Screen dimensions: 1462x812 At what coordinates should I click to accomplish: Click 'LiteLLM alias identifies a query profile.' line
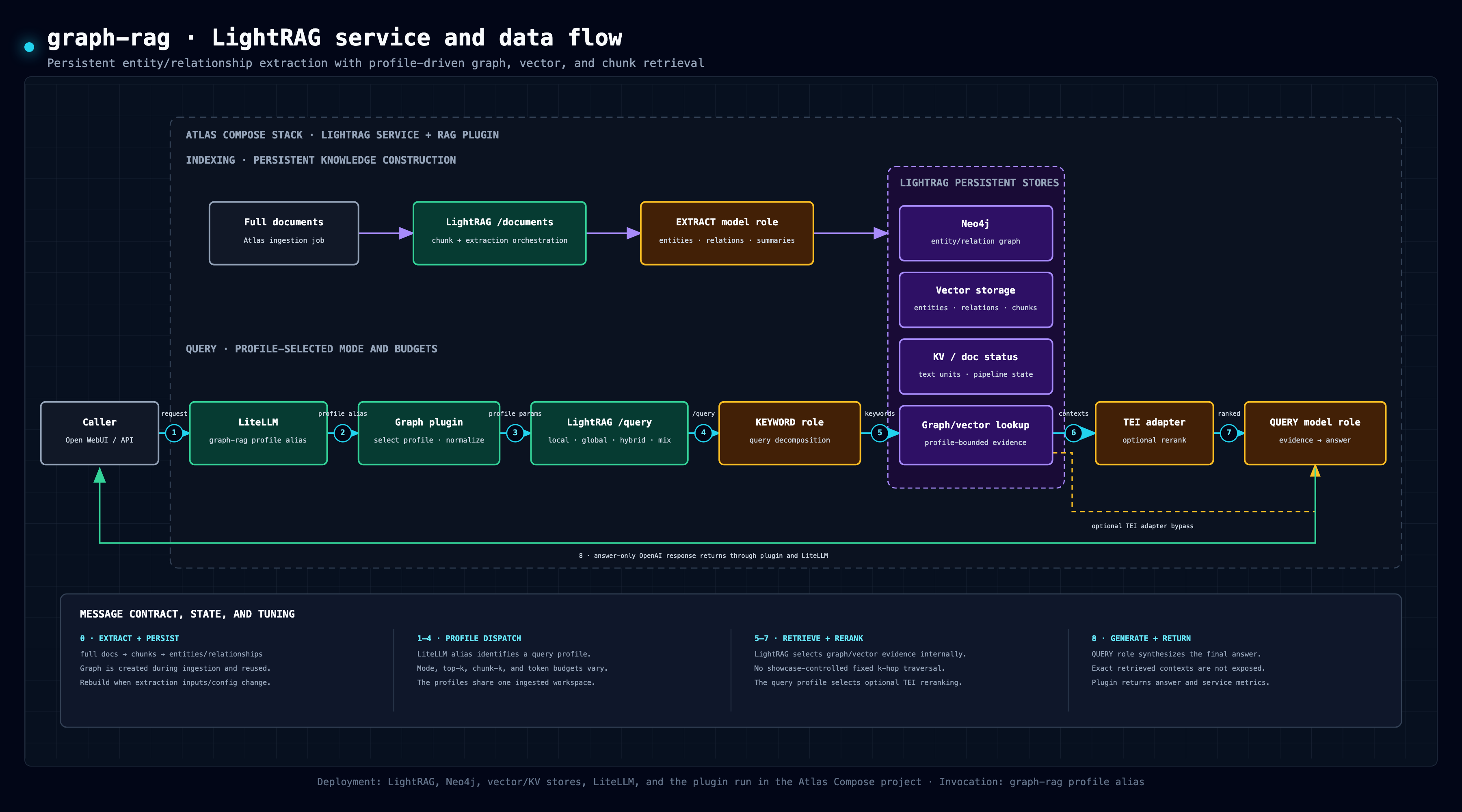[x=504, y=654]
